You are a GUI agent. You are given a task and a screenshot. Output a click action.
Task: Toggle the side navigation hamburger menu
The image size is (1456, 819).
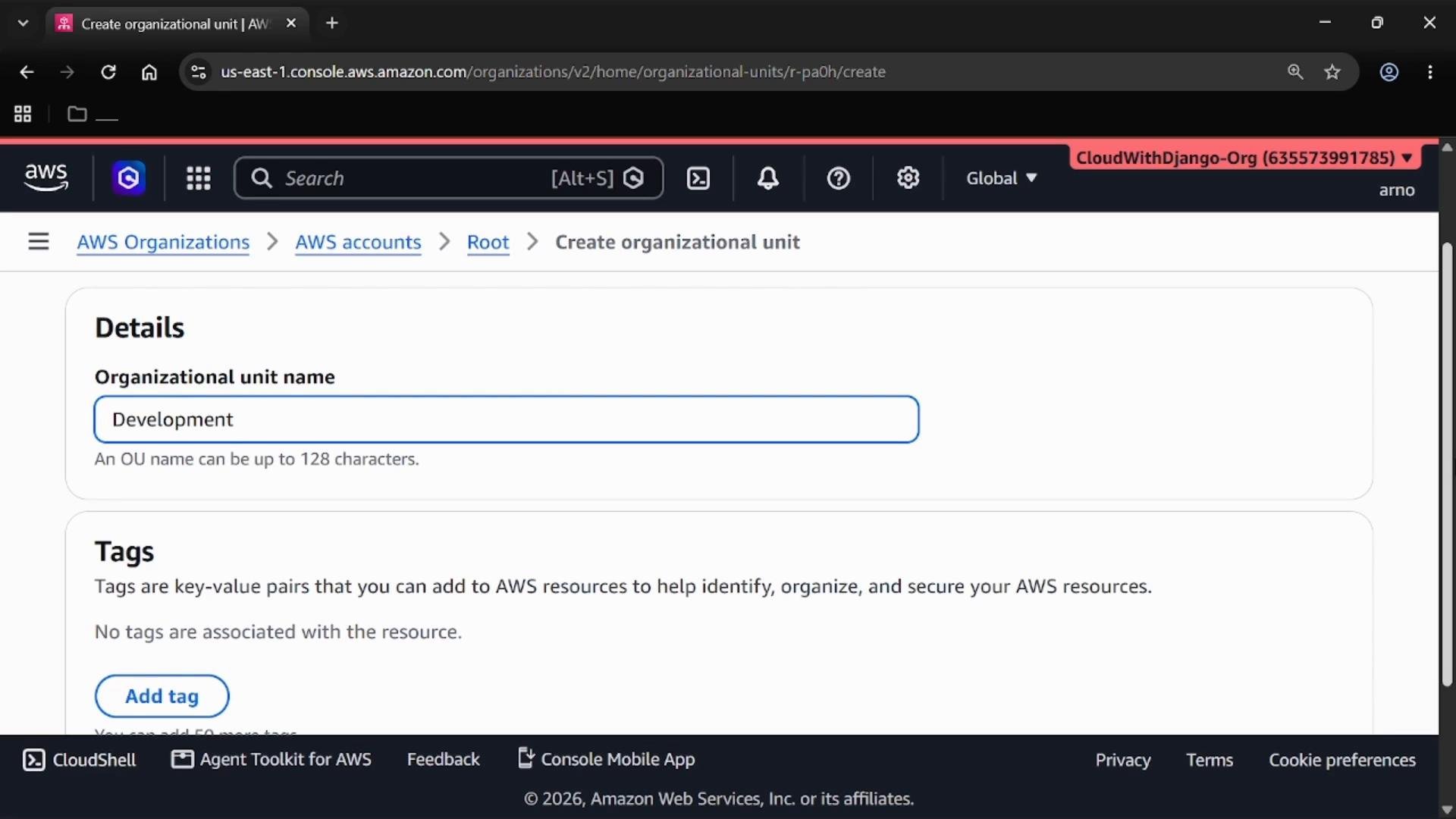[39, 242]
